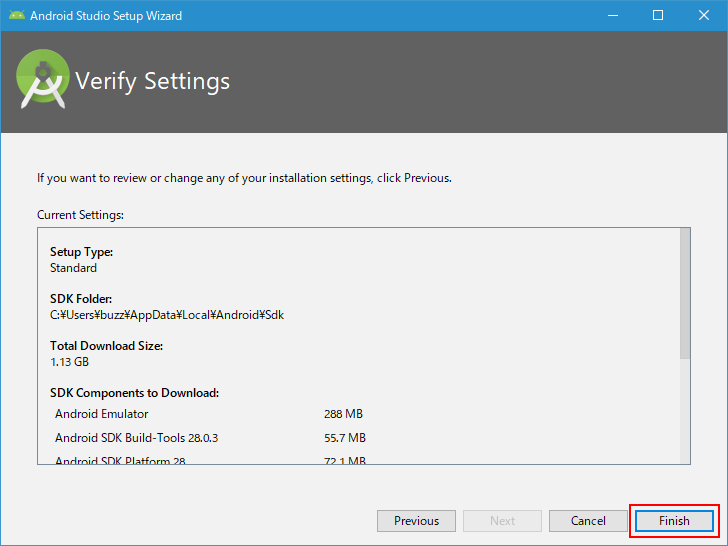The width and height of the screenshot is (728, 546).
Task: Click the Android icon in title bar
Action: click(x=17, y=15)
